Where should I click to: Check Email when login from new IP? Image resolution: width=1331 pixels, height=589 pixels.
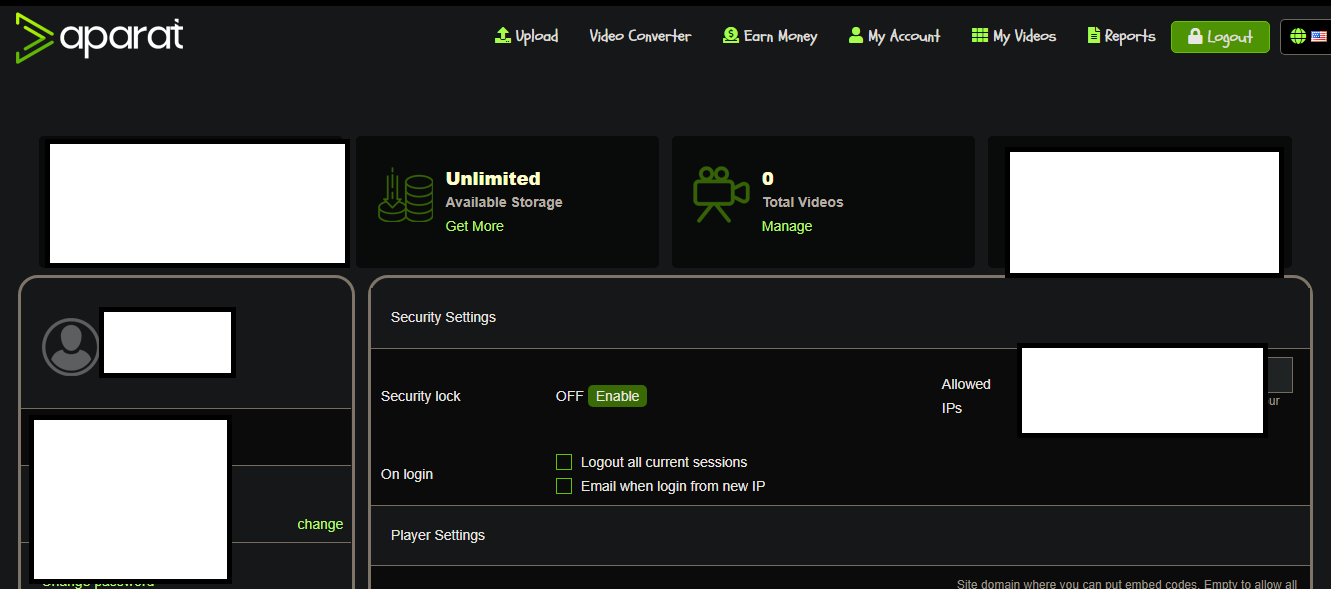coord(564,486)
